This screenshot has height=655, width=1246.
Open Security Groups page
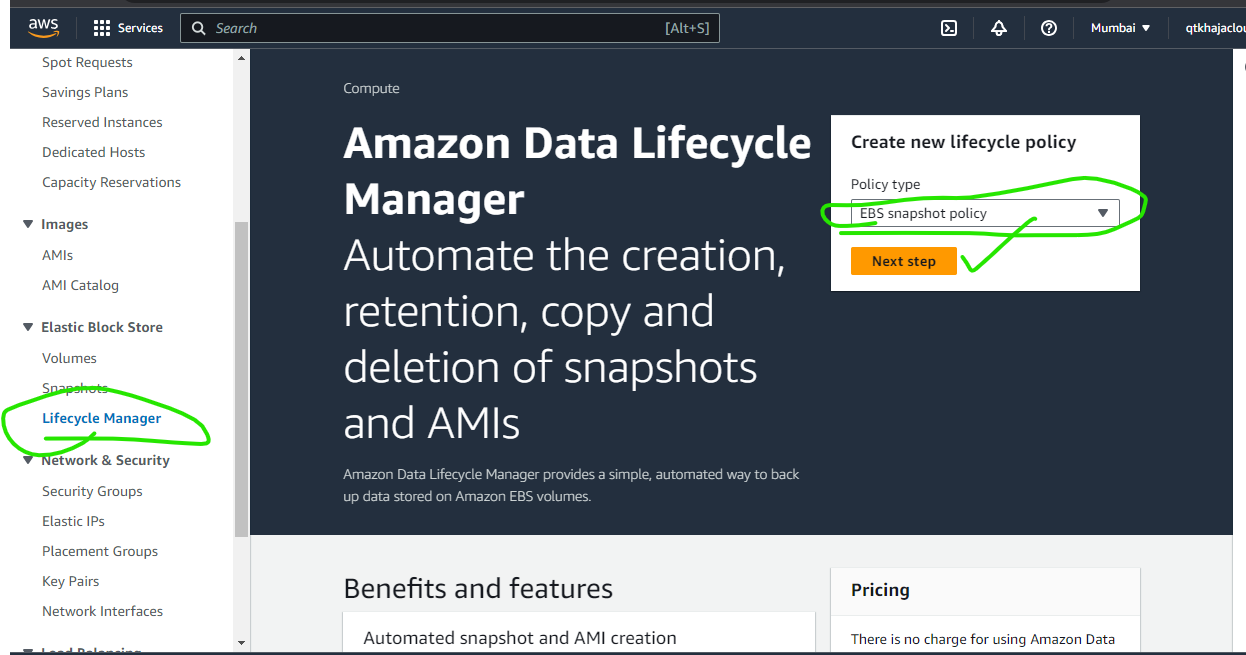92,491
